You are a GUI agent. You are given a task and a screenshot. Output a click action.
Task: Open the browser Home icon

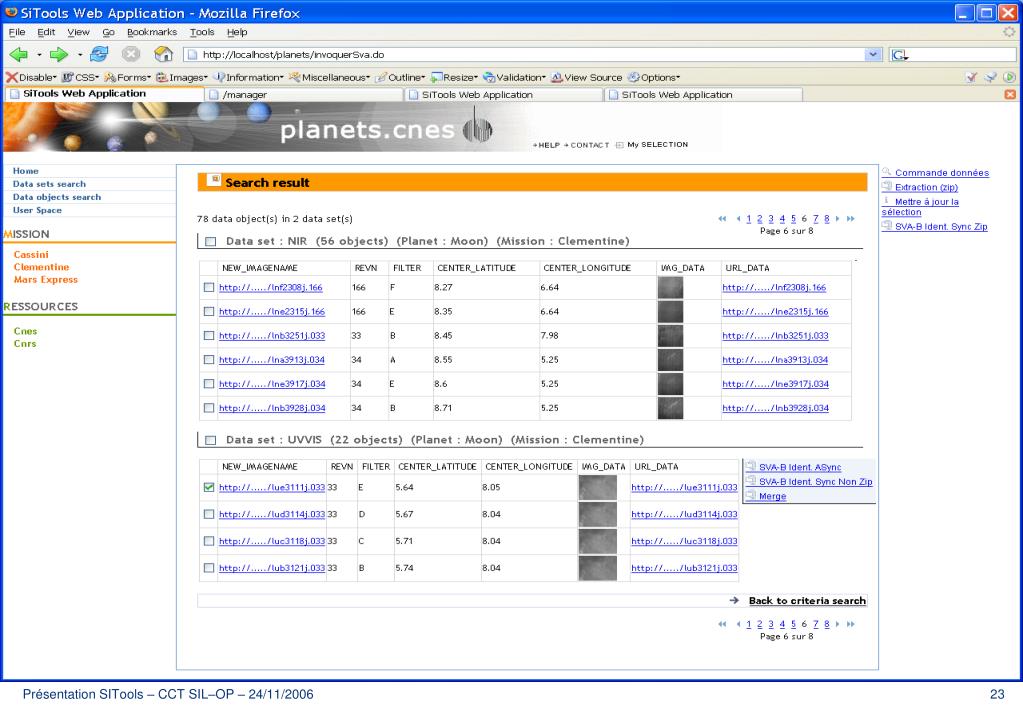pos(163,54)
